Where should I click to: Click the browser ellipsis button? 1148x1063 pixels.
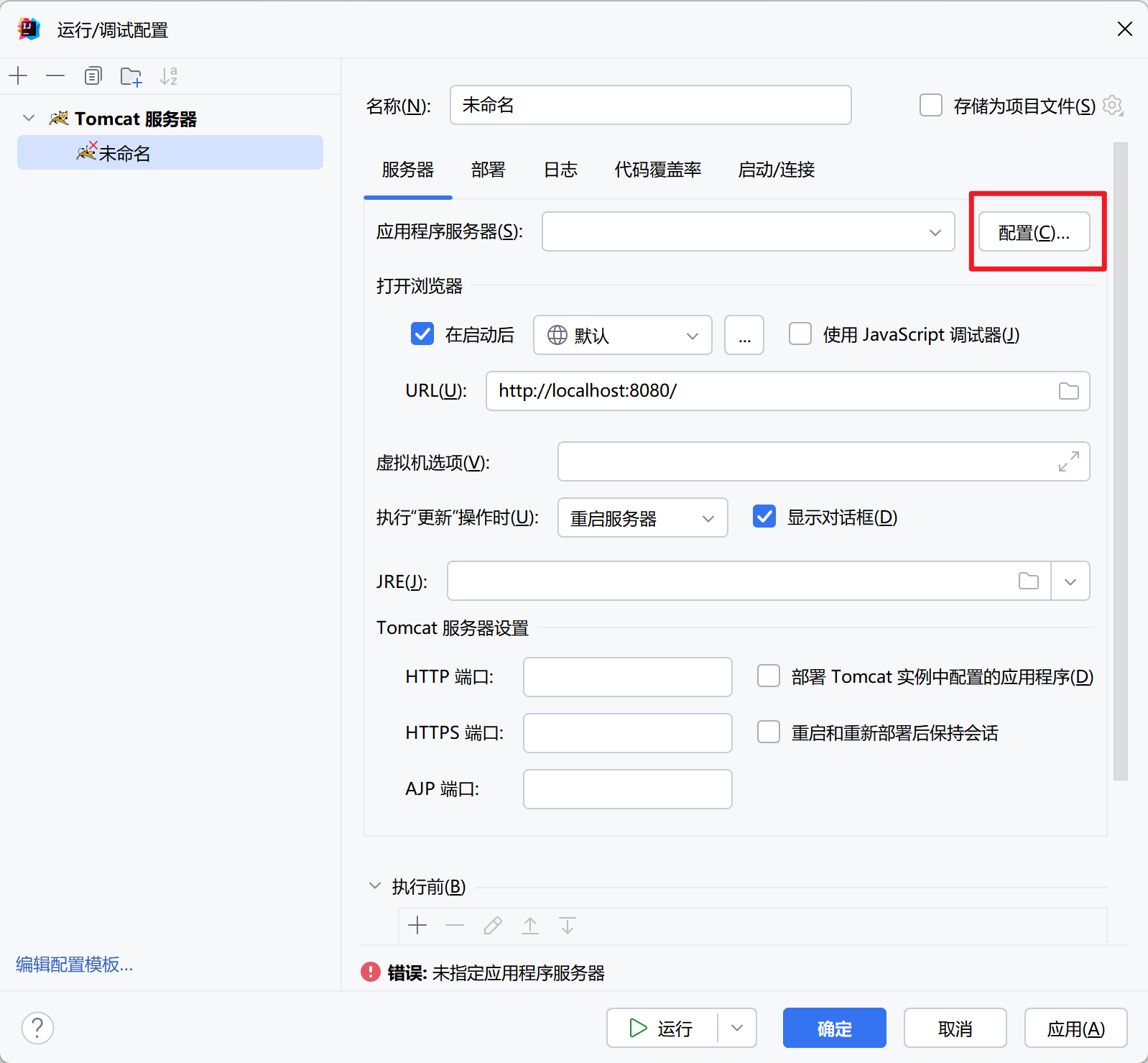(x=744, y=335)
